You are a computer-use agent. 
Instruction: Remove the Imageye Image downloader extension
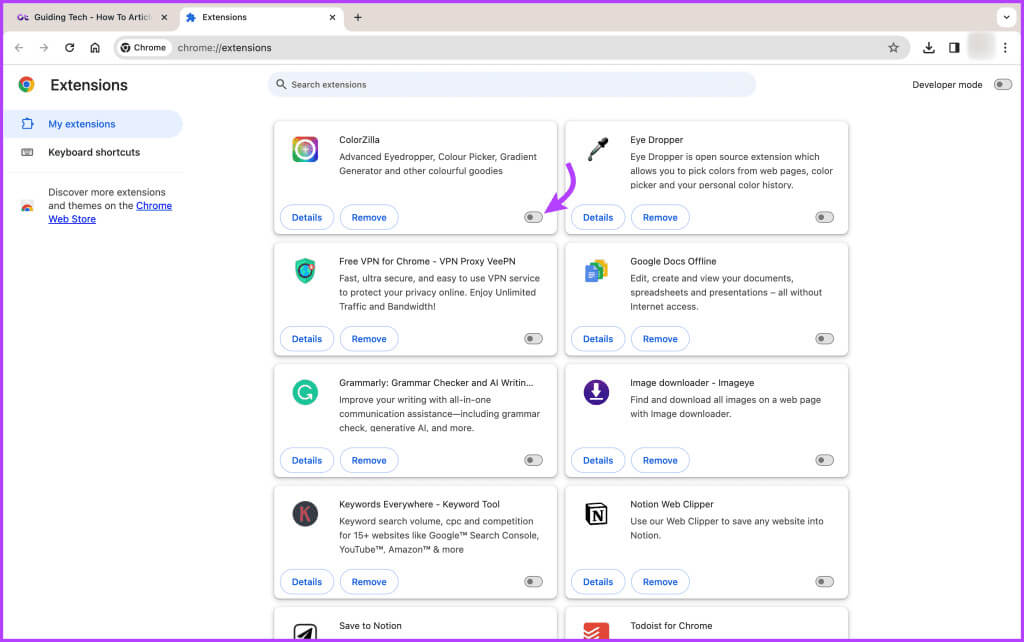click(x=660, y=460)
